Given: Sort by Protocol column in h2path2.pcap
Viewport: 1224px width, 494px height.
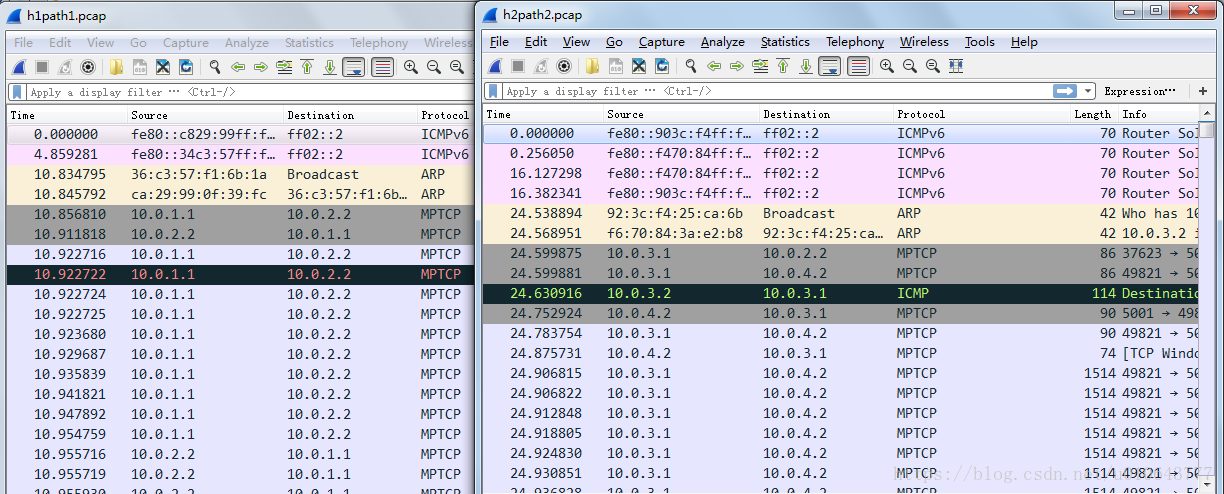Looking at the screenshot, I should 981,114.
